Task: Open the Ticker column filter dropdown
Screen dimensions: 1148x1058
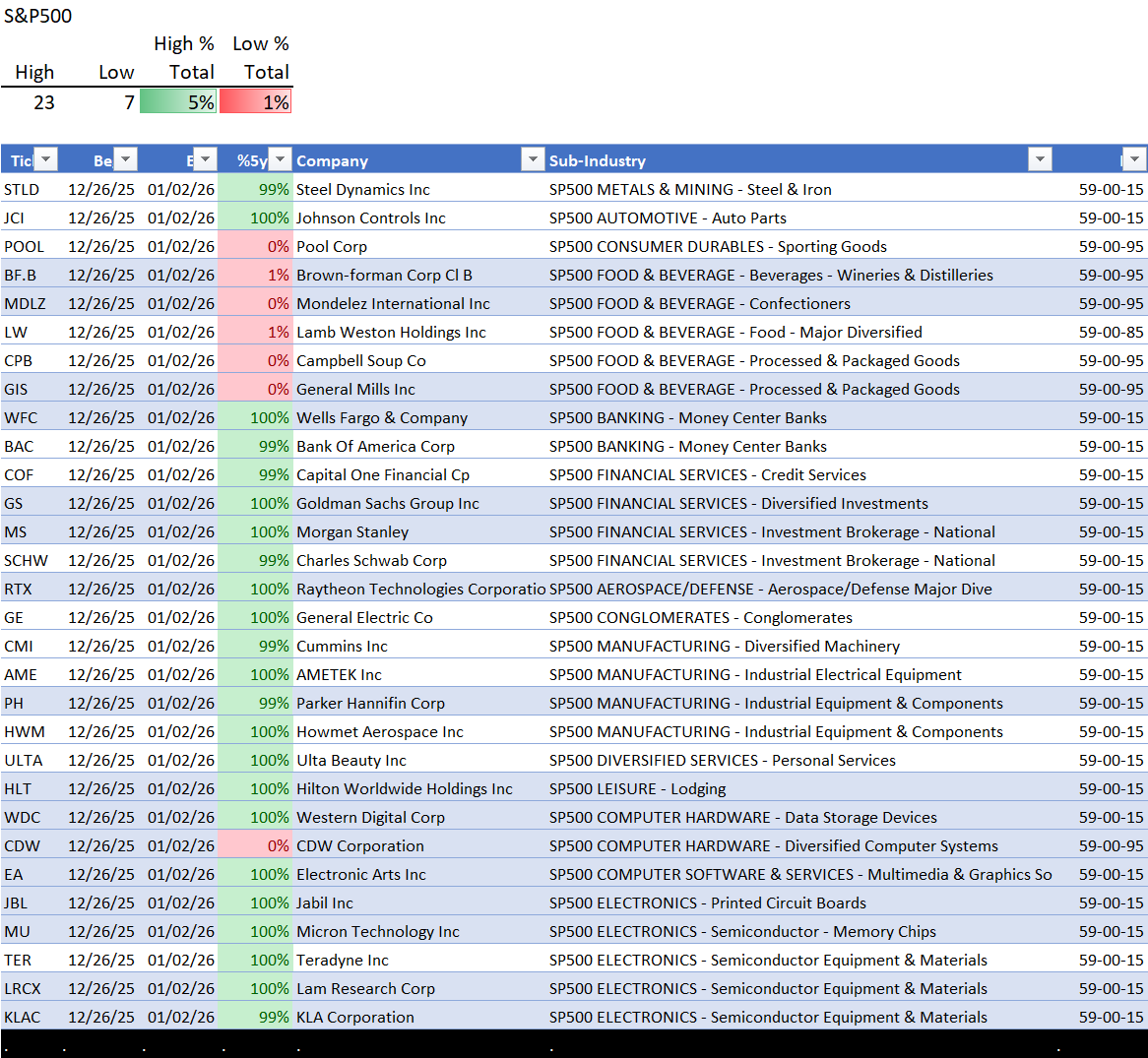Action: [47, 159]
